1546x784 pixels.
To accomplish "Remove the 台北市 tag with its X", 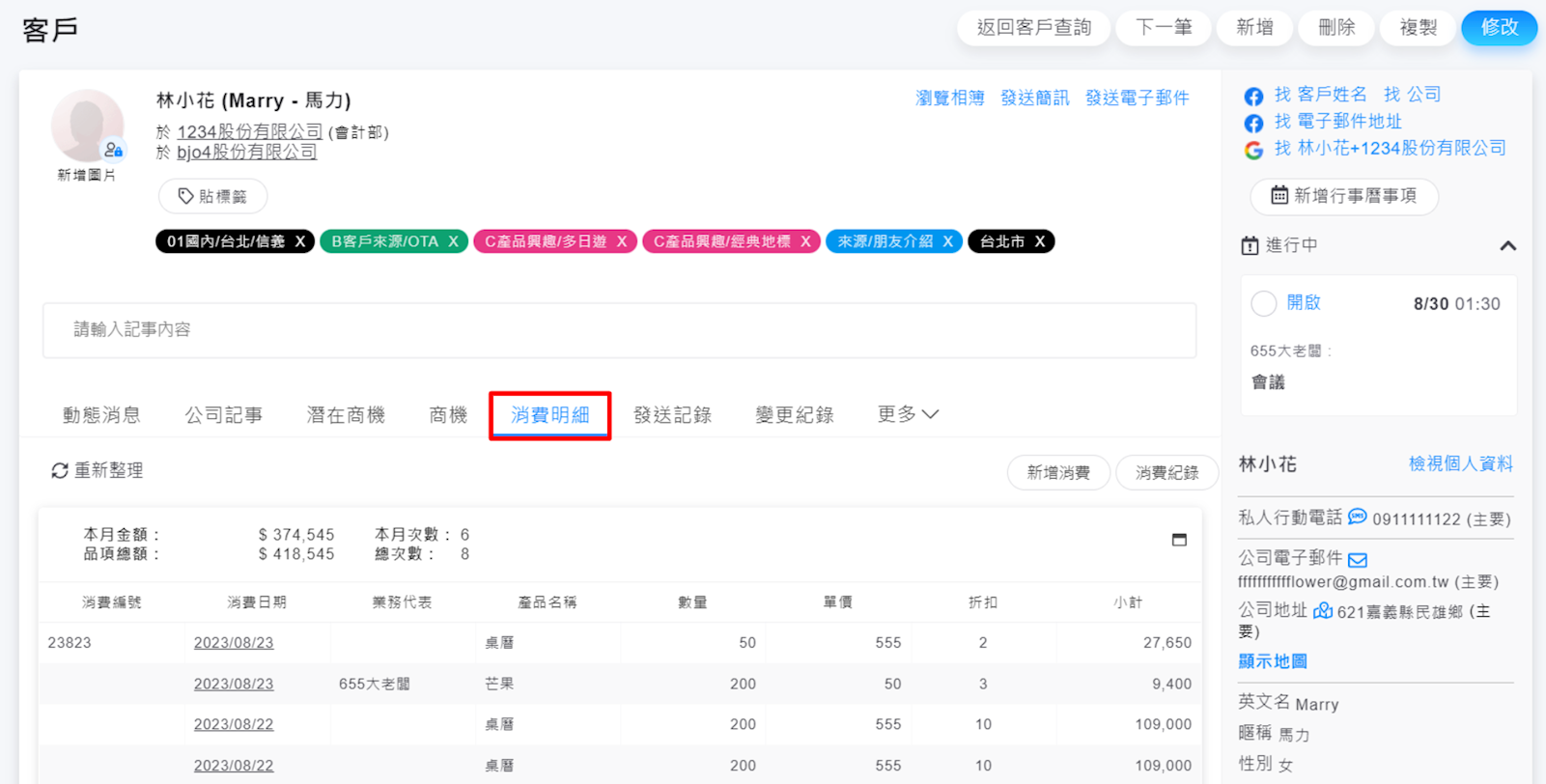I will pos(1040,241).
